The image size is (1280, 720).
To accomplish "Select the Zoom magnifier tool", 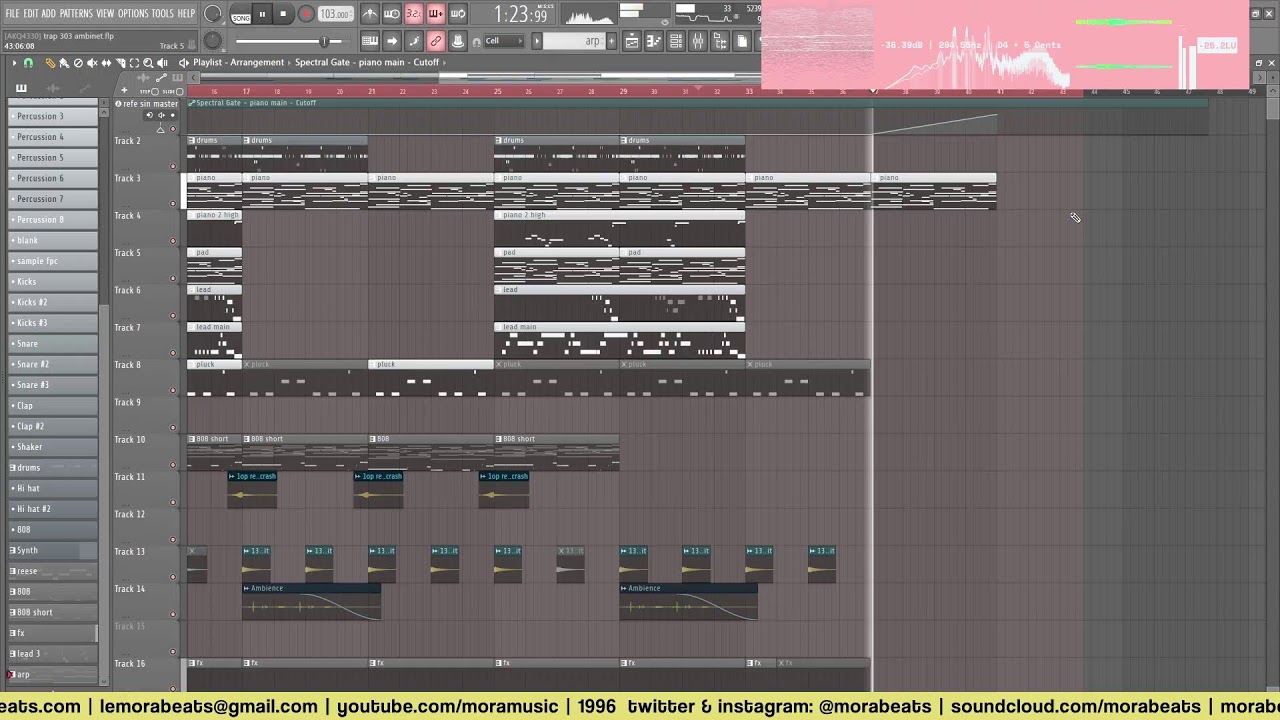I will (148, 63).
